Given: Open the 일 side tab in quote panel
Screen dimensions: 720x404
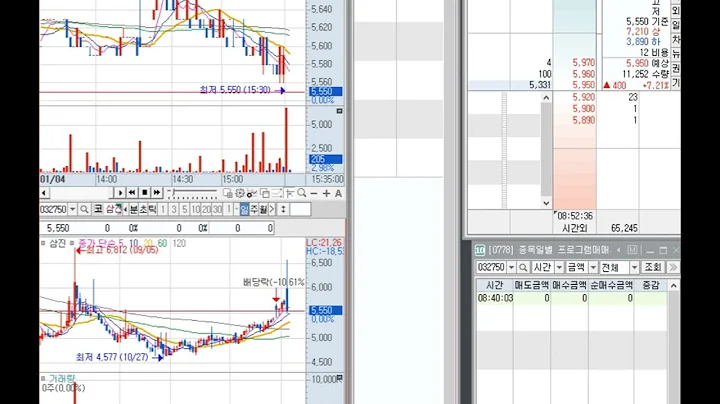Looking at the screenshot, I should pyautogui.click(x=676, y=24).
